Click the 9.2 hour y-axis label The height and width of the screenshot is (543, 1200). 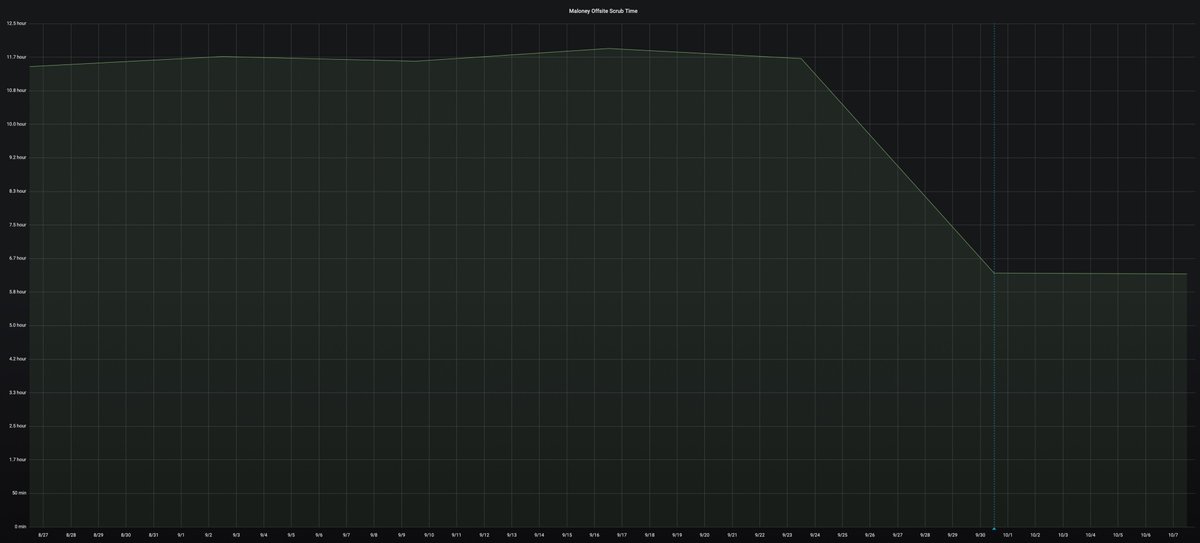[x=17, y=157]
